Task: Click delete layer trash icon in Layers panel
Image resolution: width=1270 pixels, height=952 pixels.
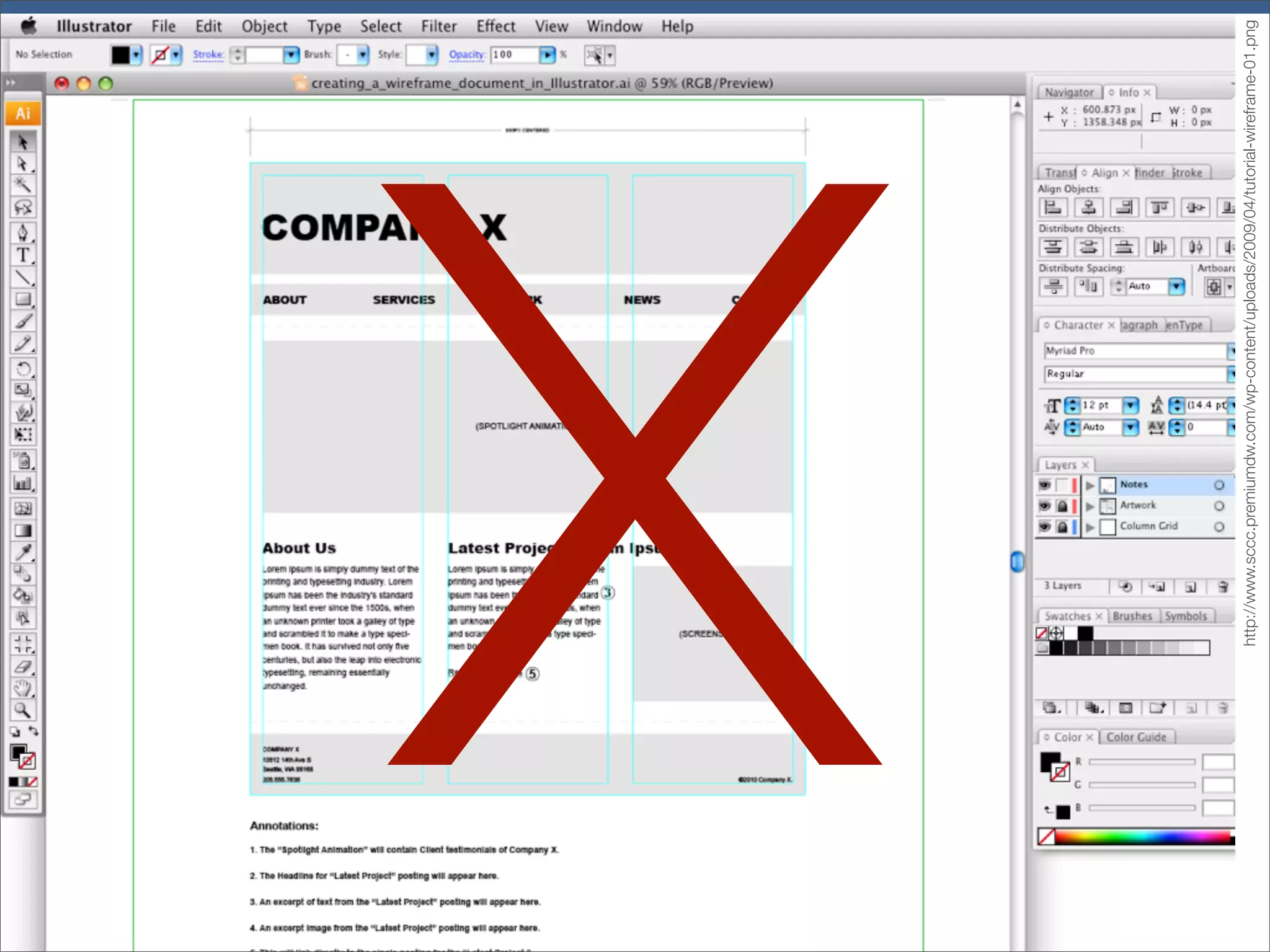Action: coord(1223,586)
